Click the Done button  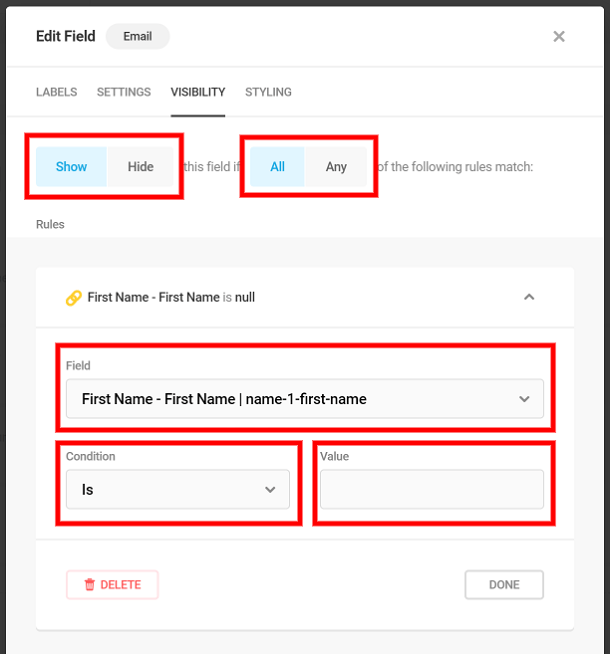504,584
